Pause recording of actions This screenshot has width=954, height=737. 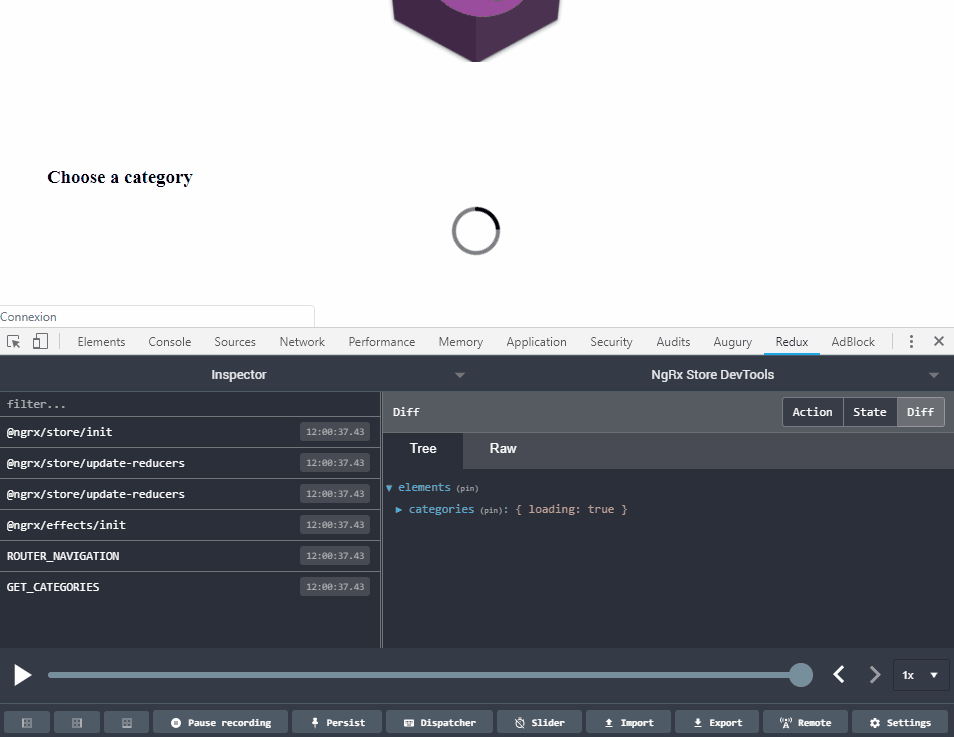point(220,722)
